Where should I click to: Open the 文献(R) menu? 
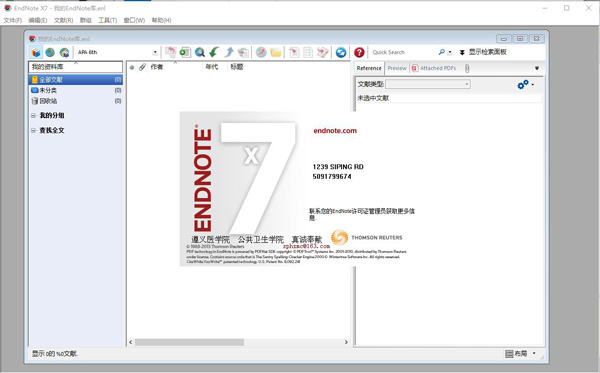pyautogui.click(x=64, y=20)
